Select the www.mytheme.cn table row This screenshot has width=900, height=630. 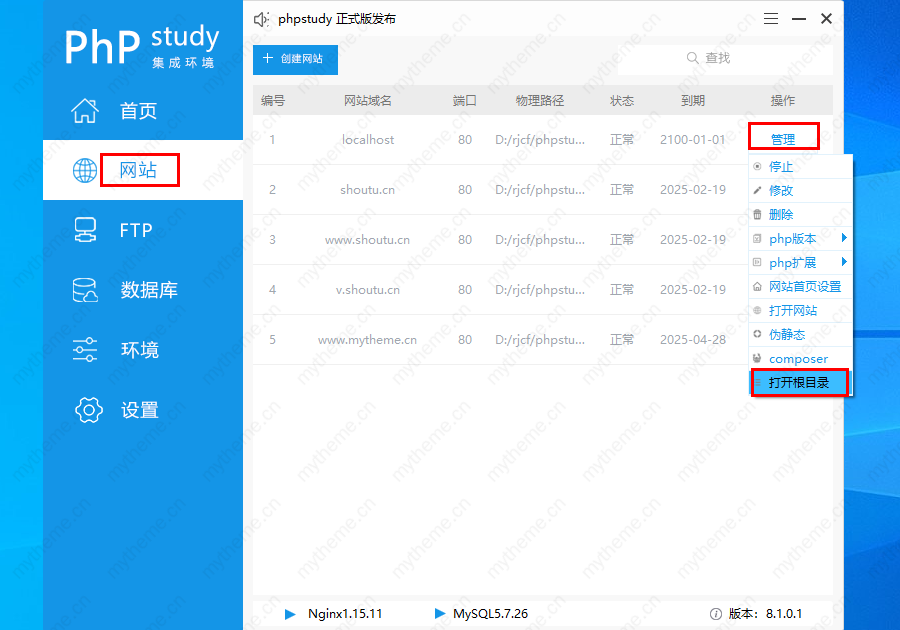tap(500, 340)
